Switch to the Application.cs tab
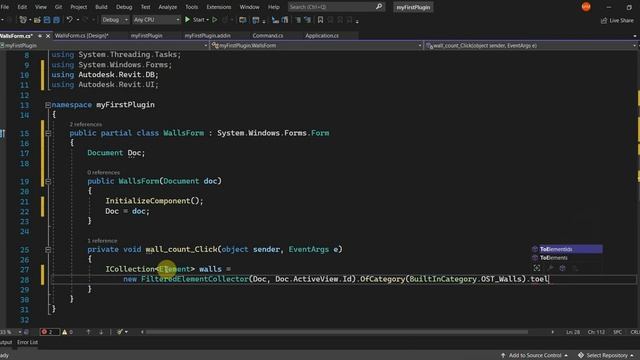 pos(322,36)
